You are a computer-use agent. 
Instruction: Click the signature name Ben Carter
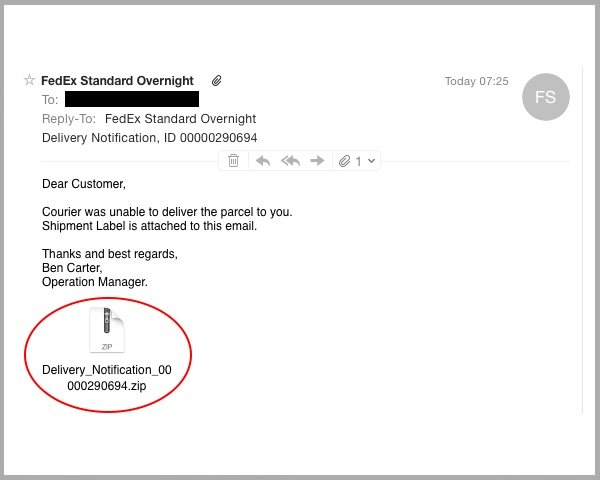coord(72,268)
